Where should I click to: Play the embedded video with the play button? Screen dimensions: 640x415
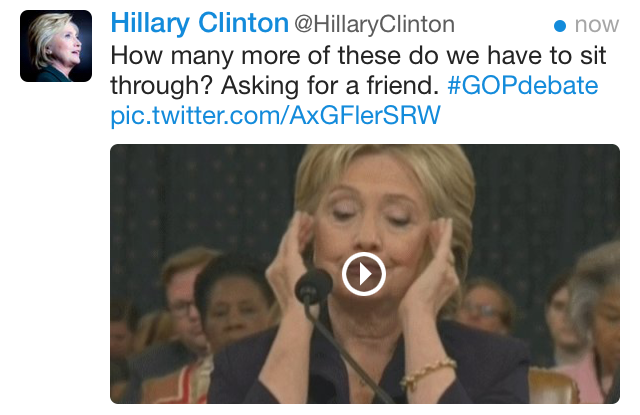click(364, 274)
